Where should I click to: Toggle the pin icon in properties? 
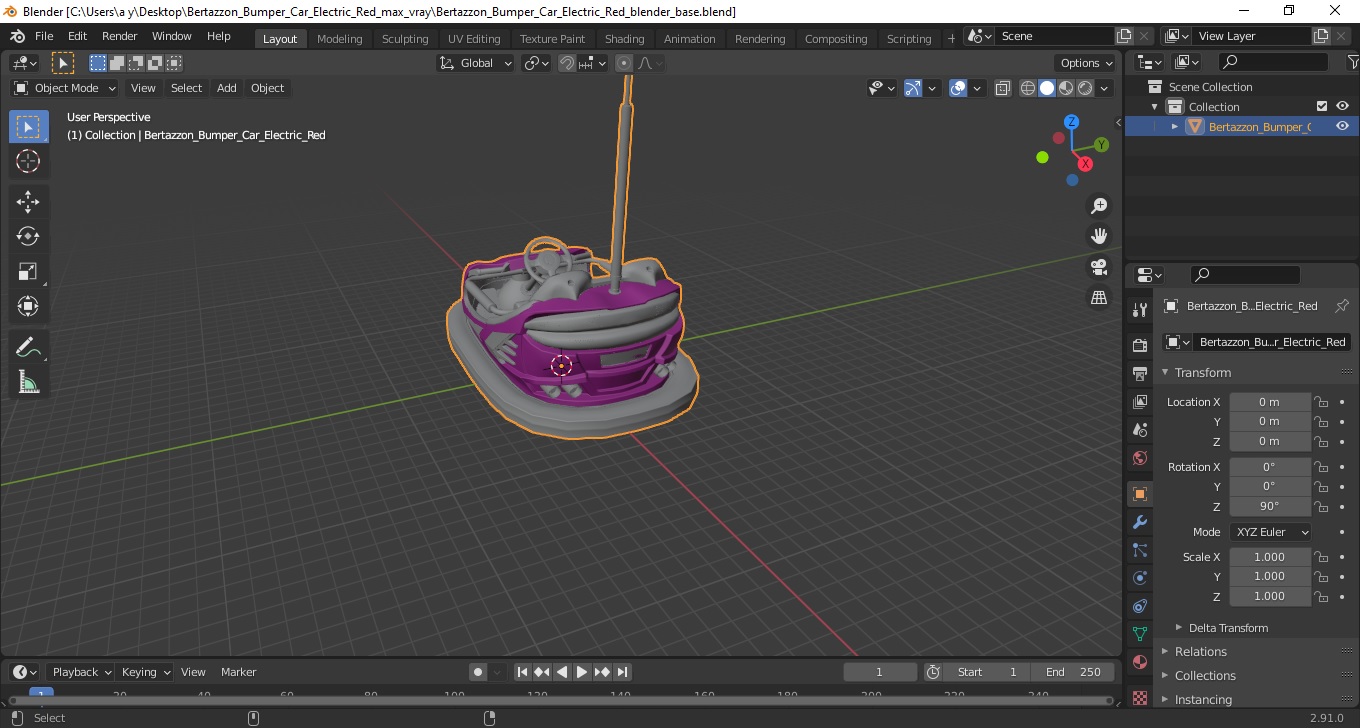pos(1342,306)
